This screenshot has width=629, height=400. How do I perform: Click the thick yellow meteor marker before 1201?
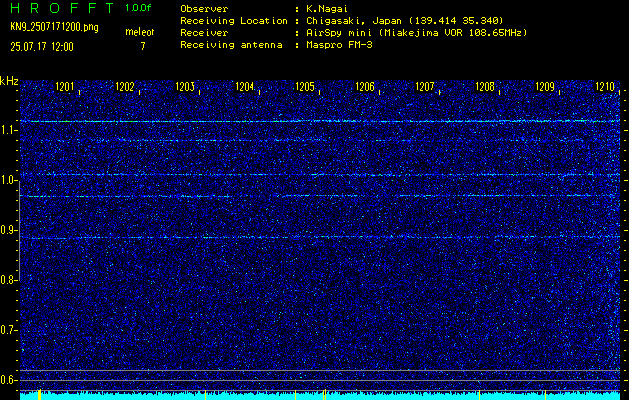[x=39, y=395]
